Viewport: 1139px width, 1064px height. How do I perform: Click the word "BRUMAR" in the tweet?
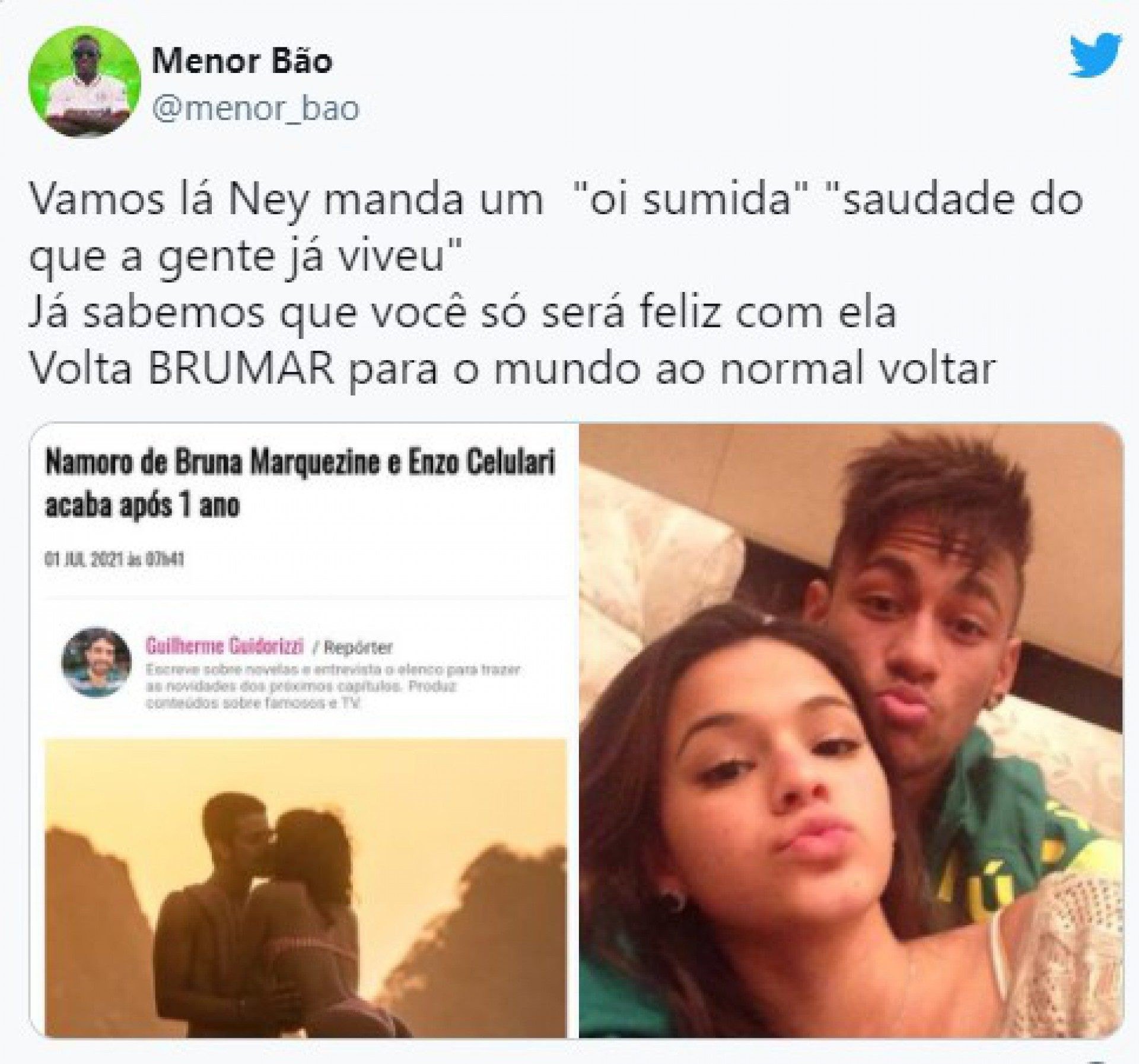pyautogui.click(x=241, y=369)
